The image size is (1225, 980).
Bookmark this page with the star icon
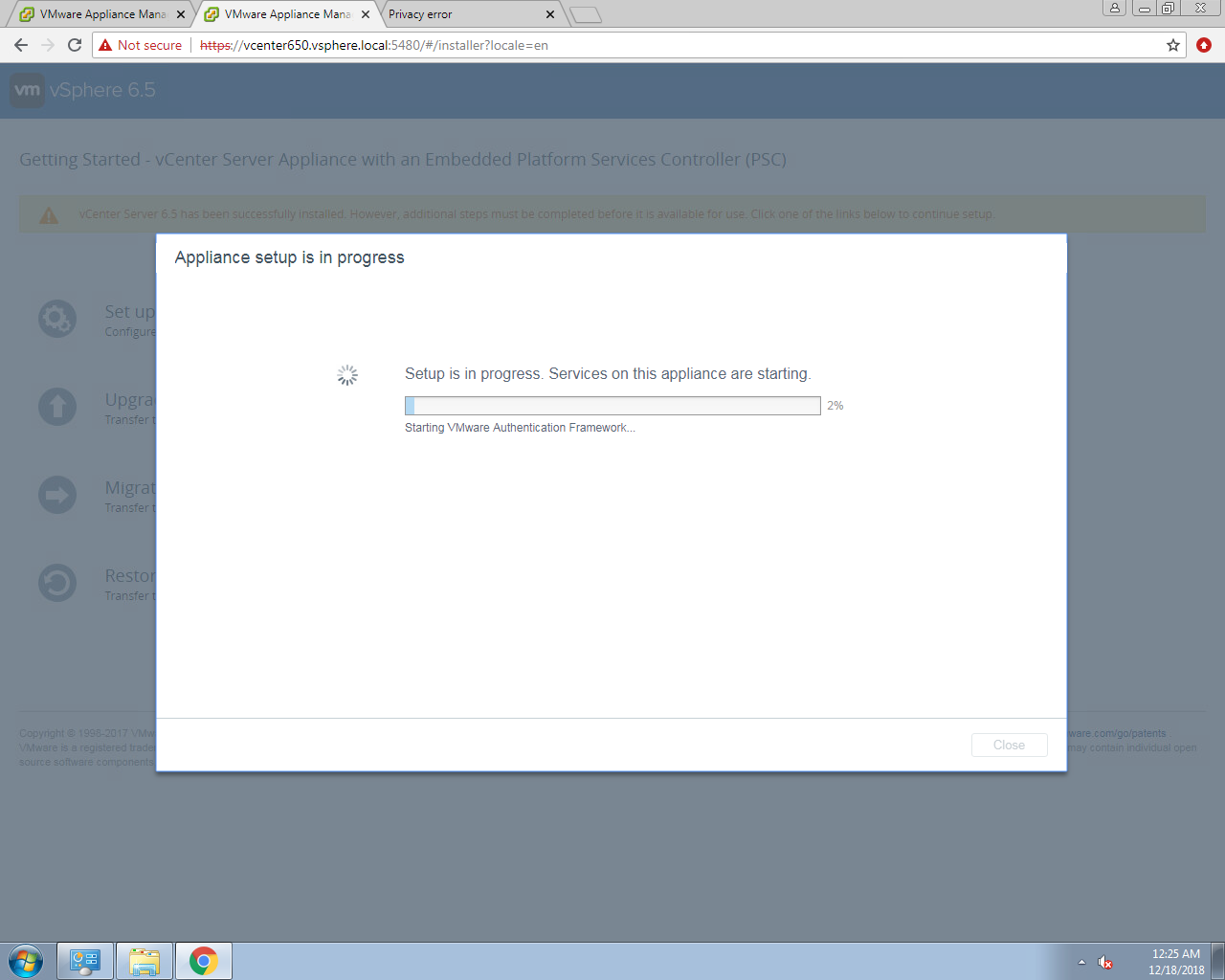(1173, 45)
